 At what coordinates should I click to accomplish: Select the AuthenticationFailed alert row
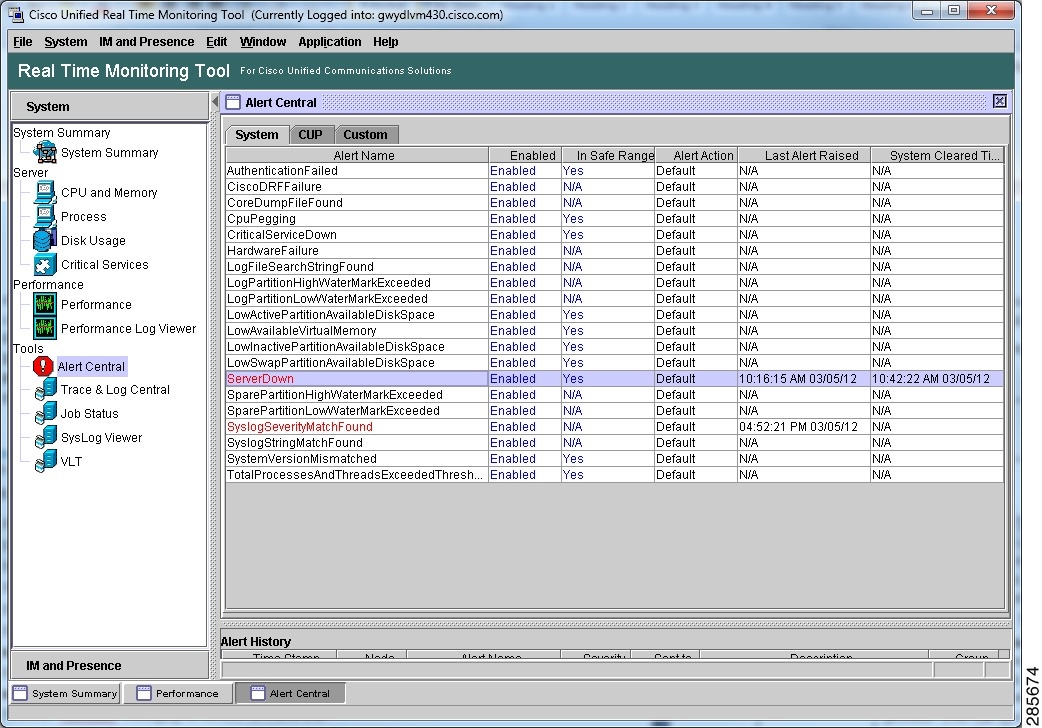[x=615, y=171]
